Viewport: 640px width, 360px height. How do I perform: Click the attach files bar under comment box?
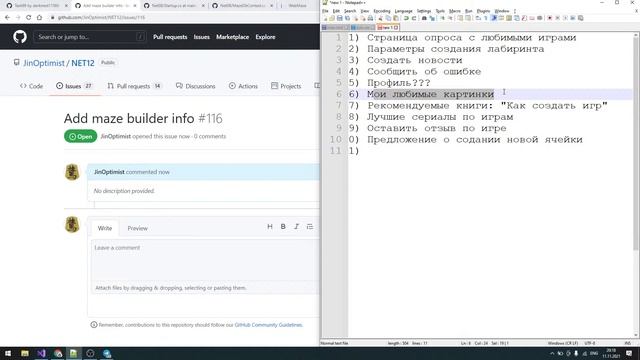(x=205, y=288)
